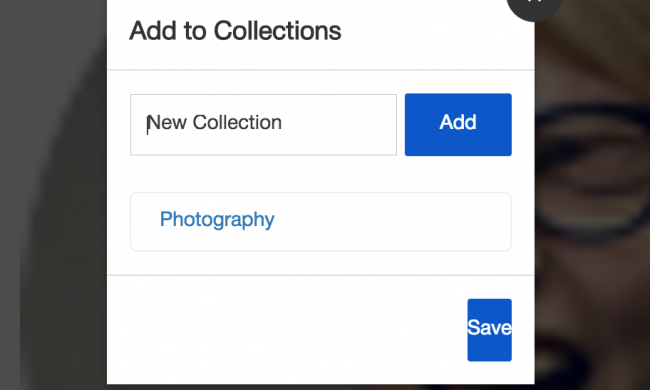Select the Photography collection link
This screenshot has height=390, width=650.
(x=217, y=219)
